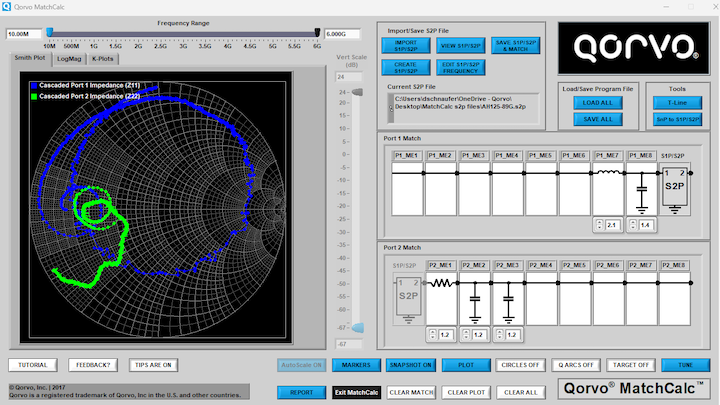Click the LOAD ALL button

[598, 103]
